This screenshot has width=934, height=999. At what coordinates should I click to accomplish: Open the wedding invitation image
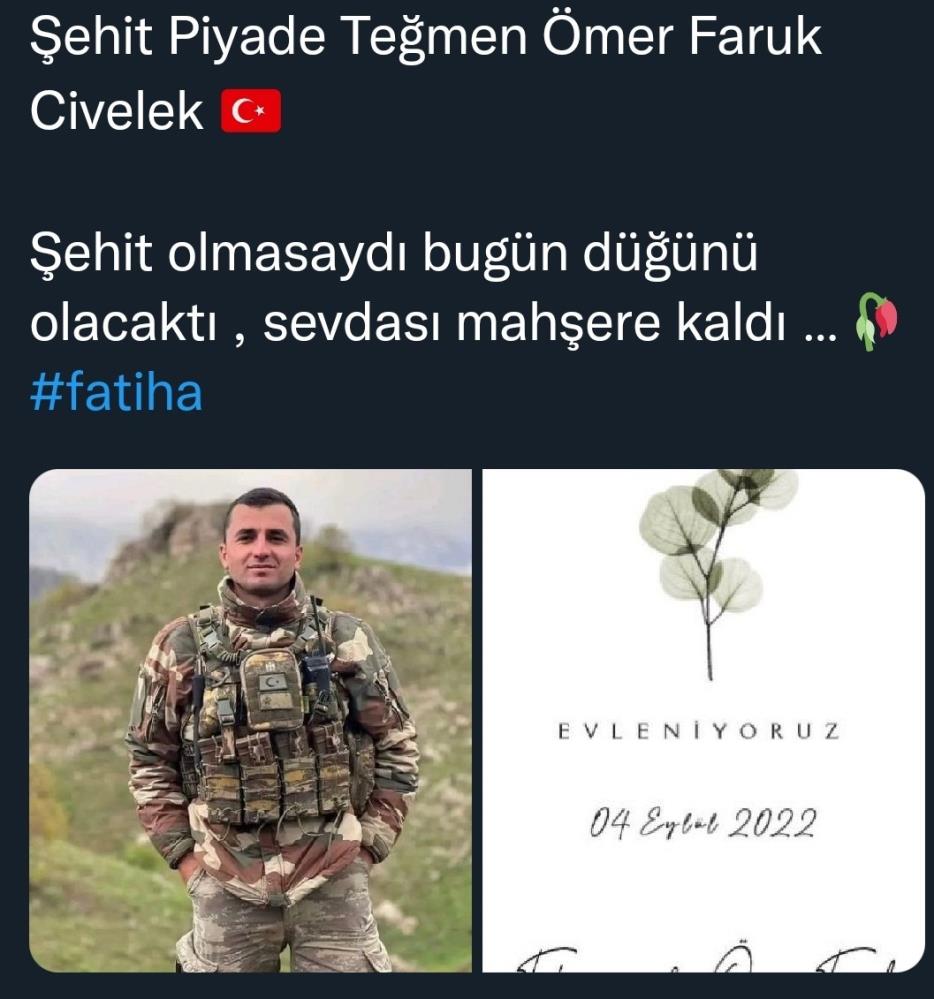pyautogui.click(x=703, y=720)
